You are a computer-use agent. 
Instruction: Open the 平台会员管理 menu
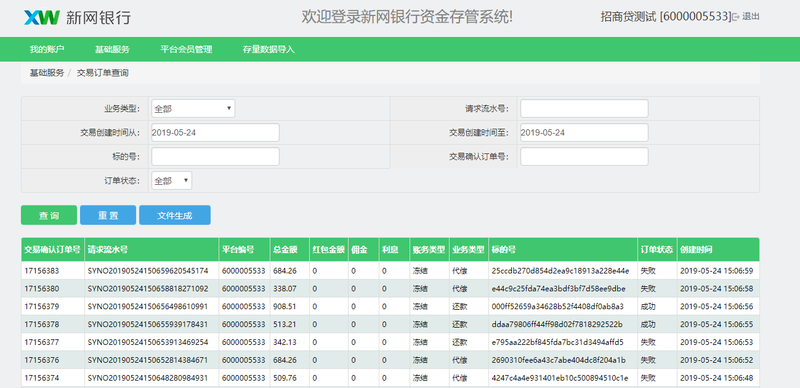click(186, 50)
